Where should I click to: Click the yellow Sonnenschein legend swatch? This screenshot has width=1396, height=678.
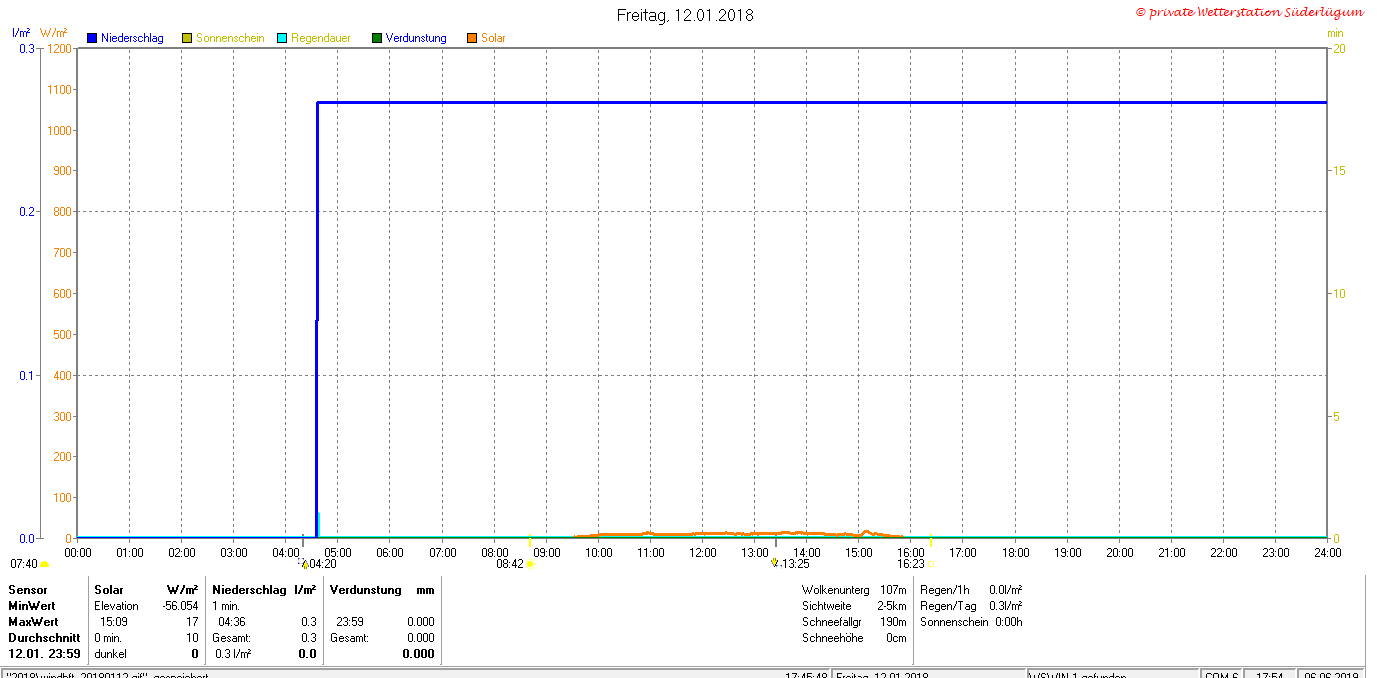pyautogui.click(x=187, y=38)
